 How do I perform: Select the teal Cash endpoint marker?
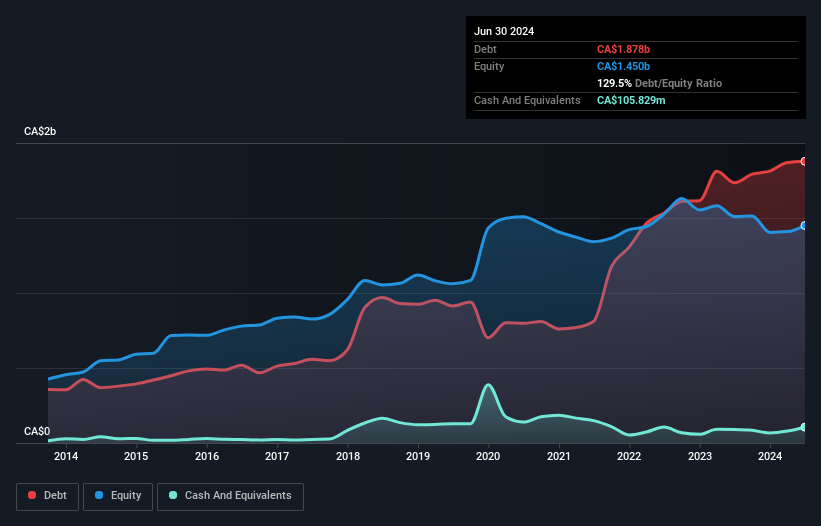[804, 427]
